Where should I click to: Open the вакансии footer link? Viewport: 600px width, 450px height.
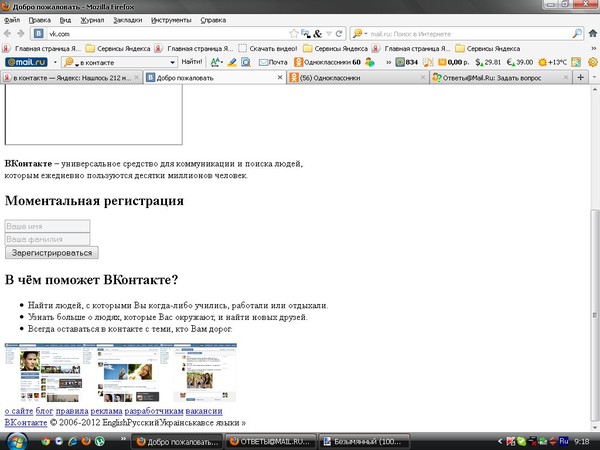[x=204, y=411]
